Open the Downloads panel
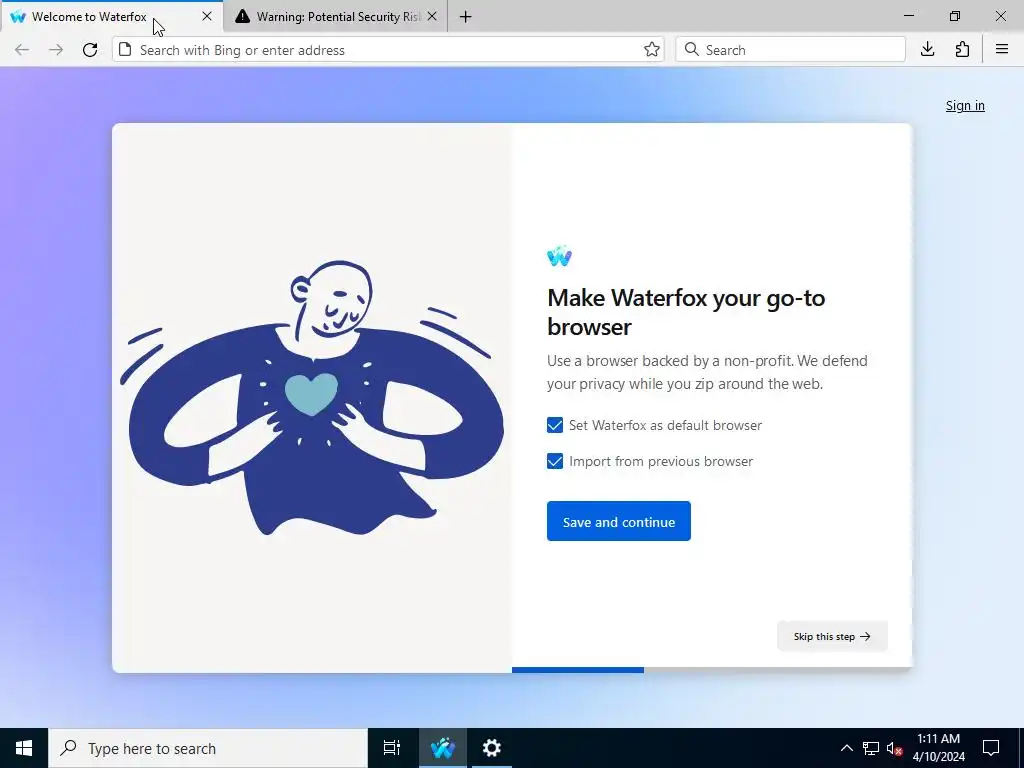Screen dimensions: 1024x768 pyautogui.click(x=927, y=50)
